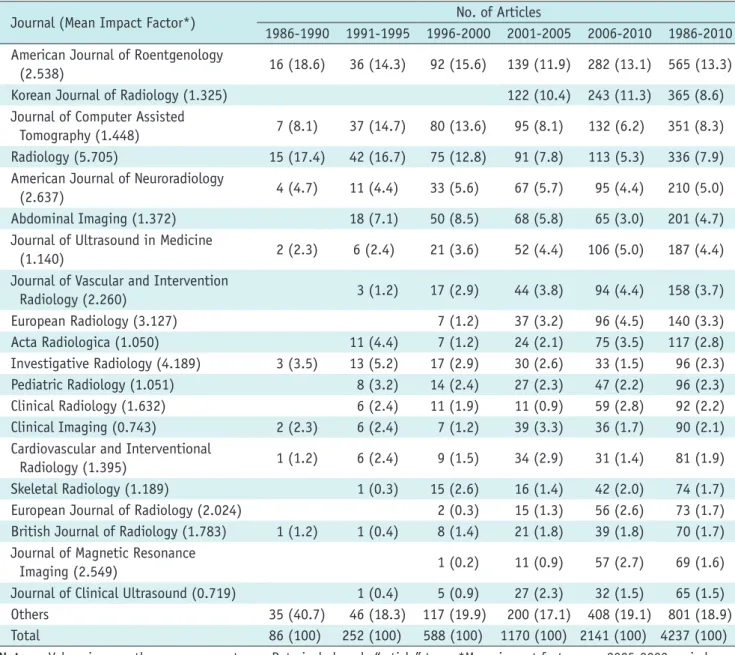Click cell '117 (2.8)' in Acta Radiologica row
Image resolution: width=735 pixels, height=655 pixels.
(x=696, y=343)
